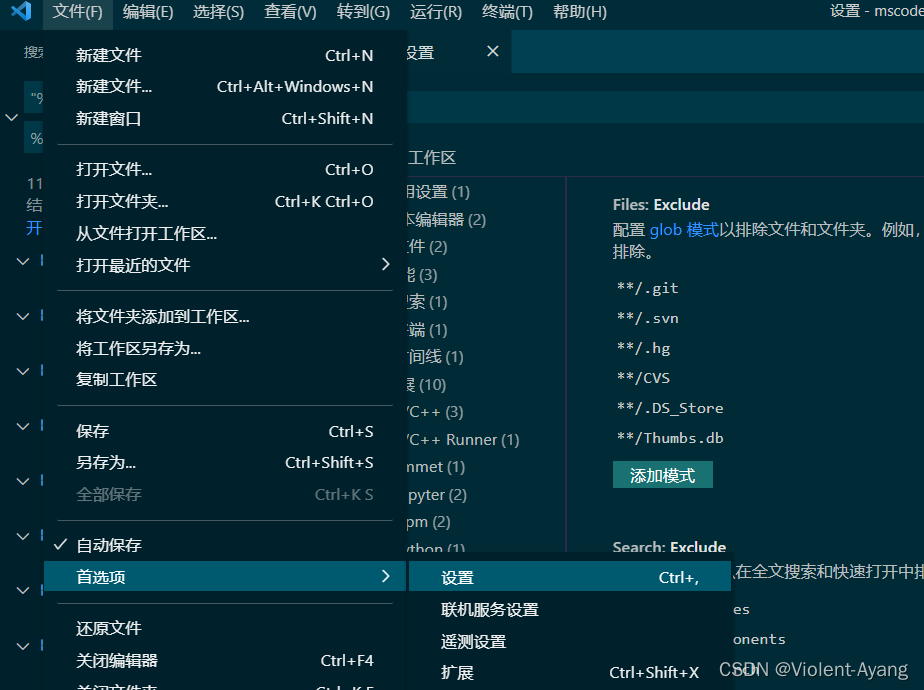Close the 设置 editor tab

[x=493, y=52]
